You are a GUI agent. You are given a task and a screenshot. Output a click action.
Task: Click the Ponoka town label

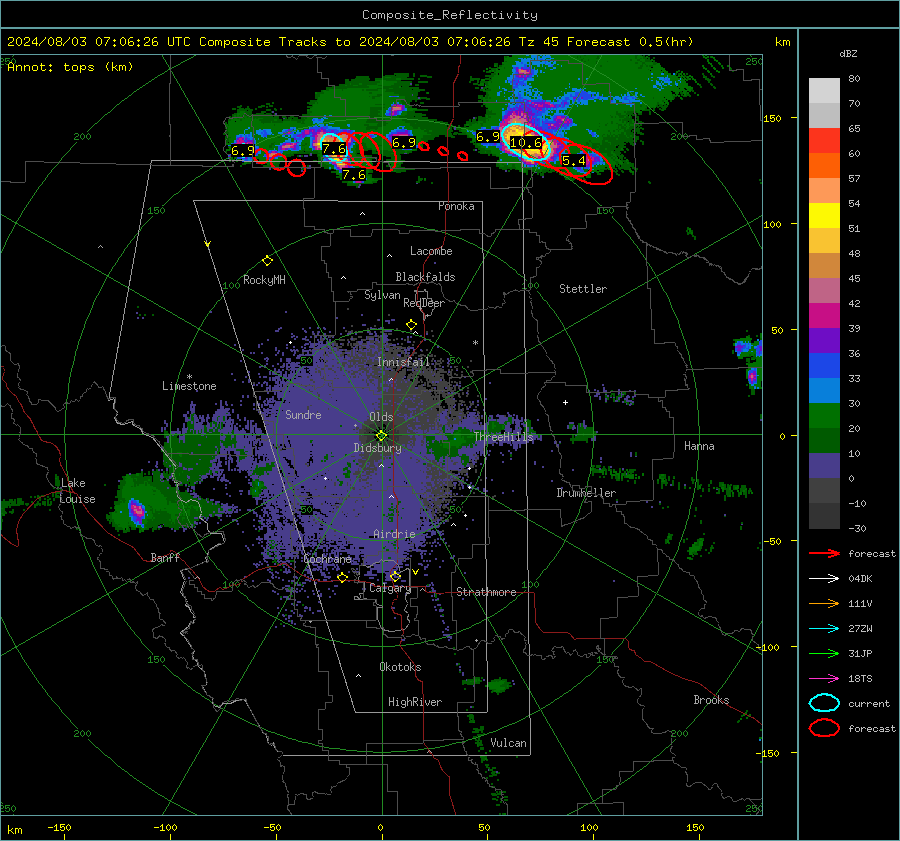point(456,206)
